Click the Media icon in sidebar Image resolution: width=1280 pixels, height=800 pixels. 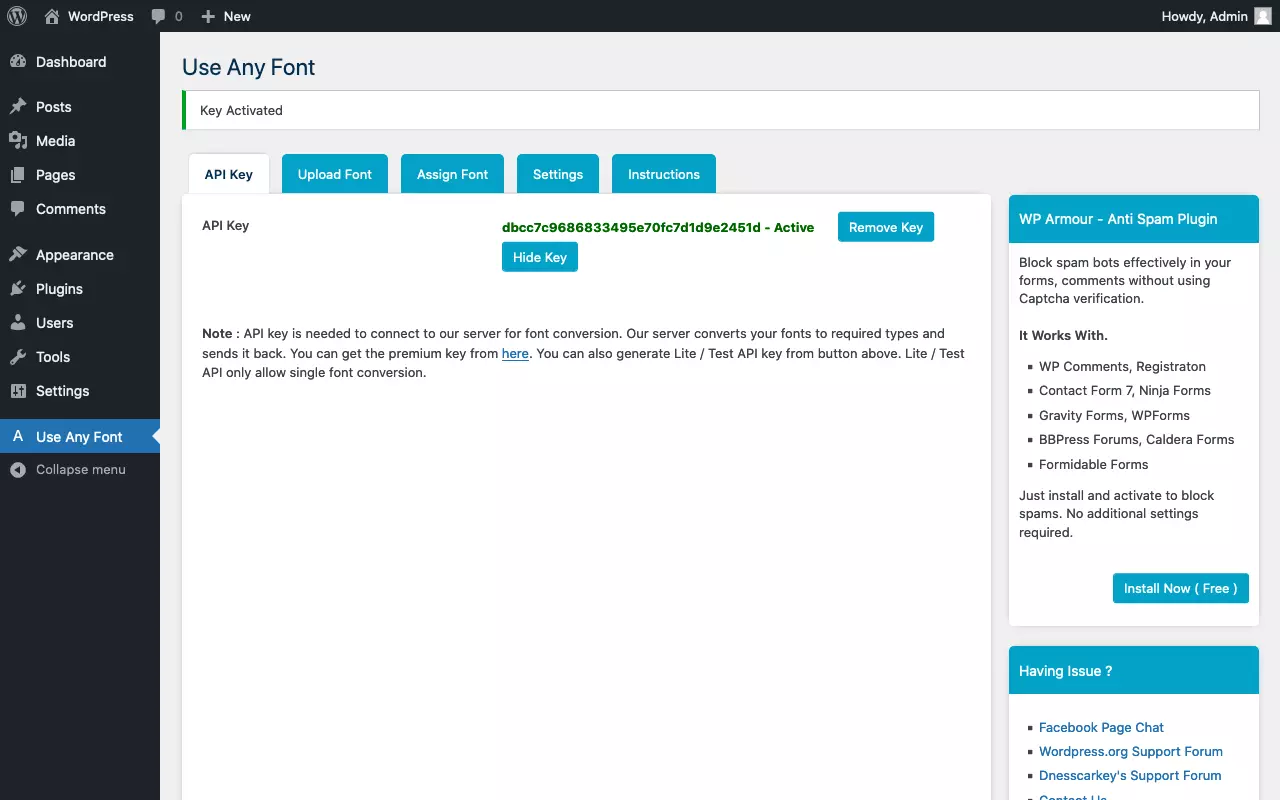pos(18,141)
